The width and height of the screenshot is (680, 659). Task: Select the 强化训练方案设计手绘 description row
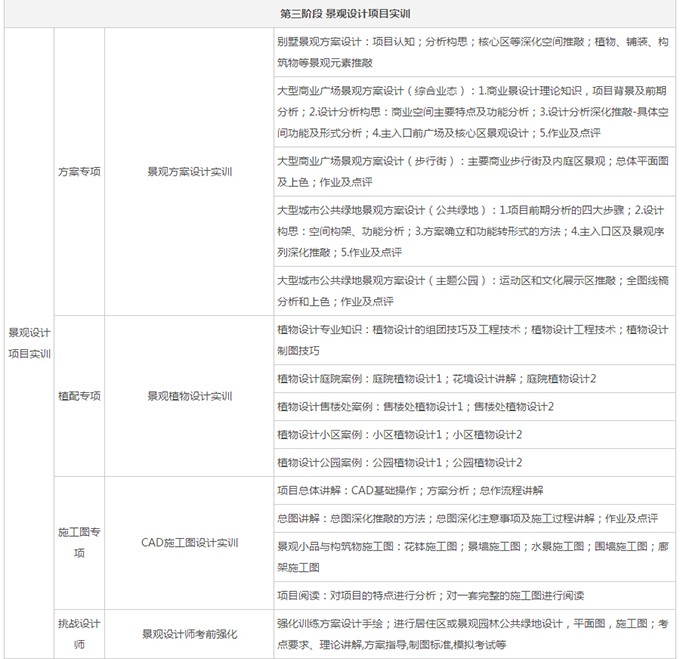click(474, 633)
